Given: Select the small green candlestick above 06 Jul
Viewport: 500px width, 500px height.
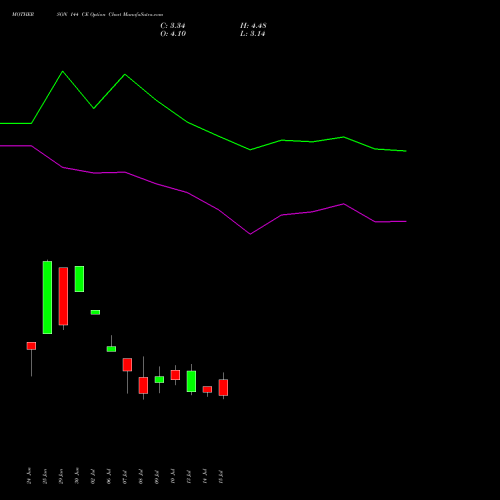Looking at the screenshot, I should 111,349.
